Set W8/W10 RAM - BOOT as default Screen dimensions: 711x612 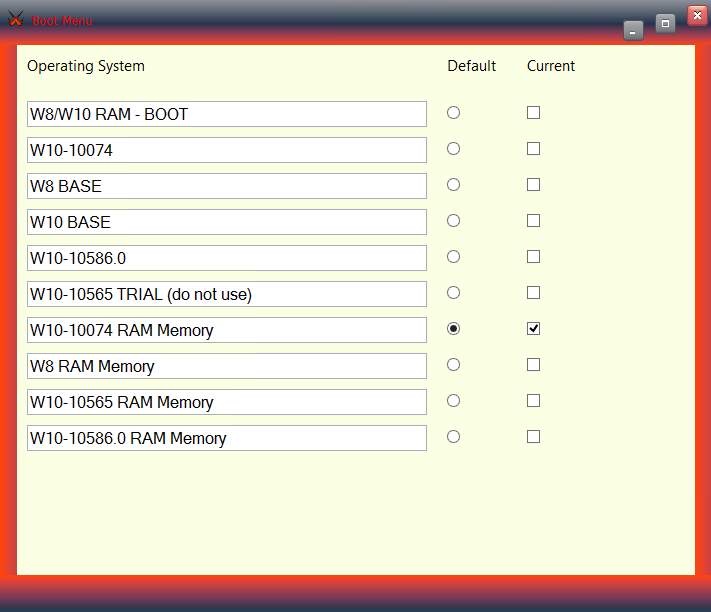pyautogui.click(x=453, y=112)
